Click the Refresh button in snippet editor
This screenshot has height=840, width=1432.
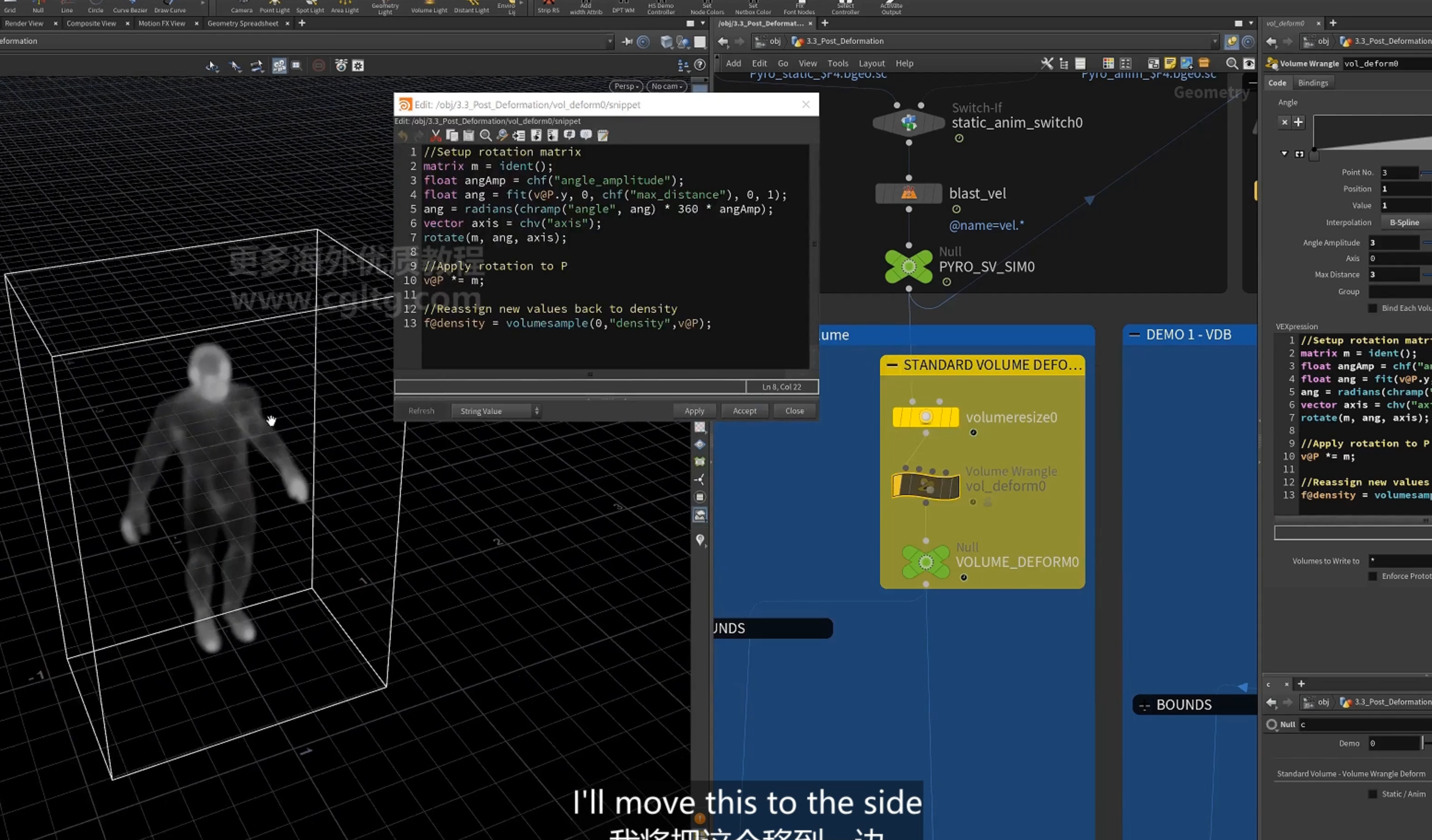(421, 411)
